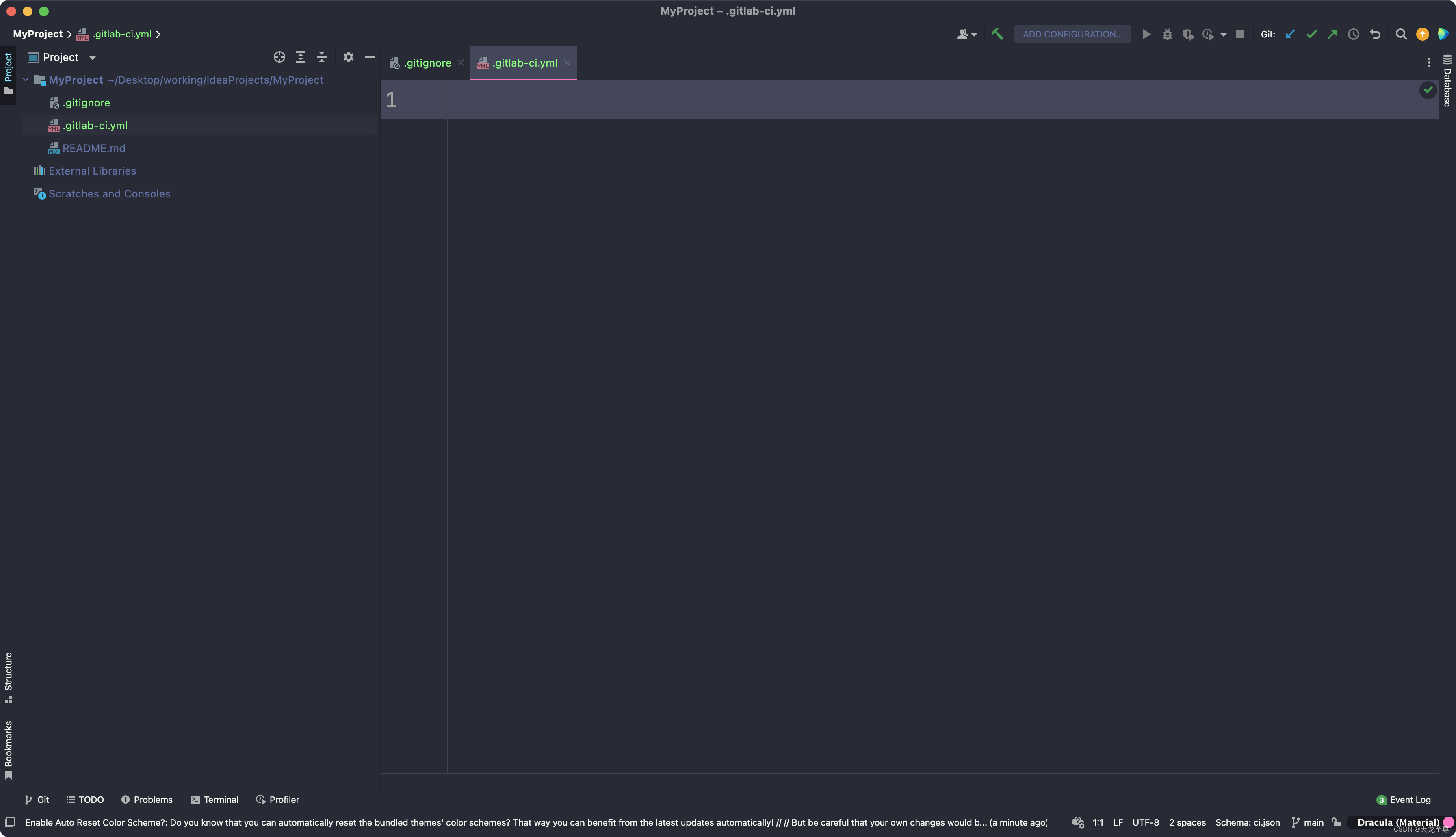Open background tasks status icon
1456x837 pixels.
1078,822
